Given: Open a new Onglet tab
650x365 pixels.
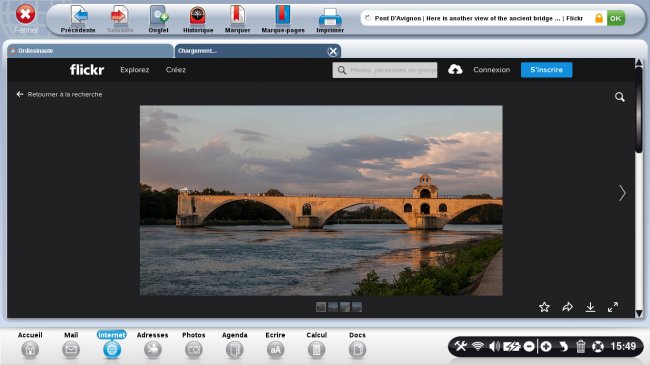Looking at the screenshot, I should tap(159, 16).
